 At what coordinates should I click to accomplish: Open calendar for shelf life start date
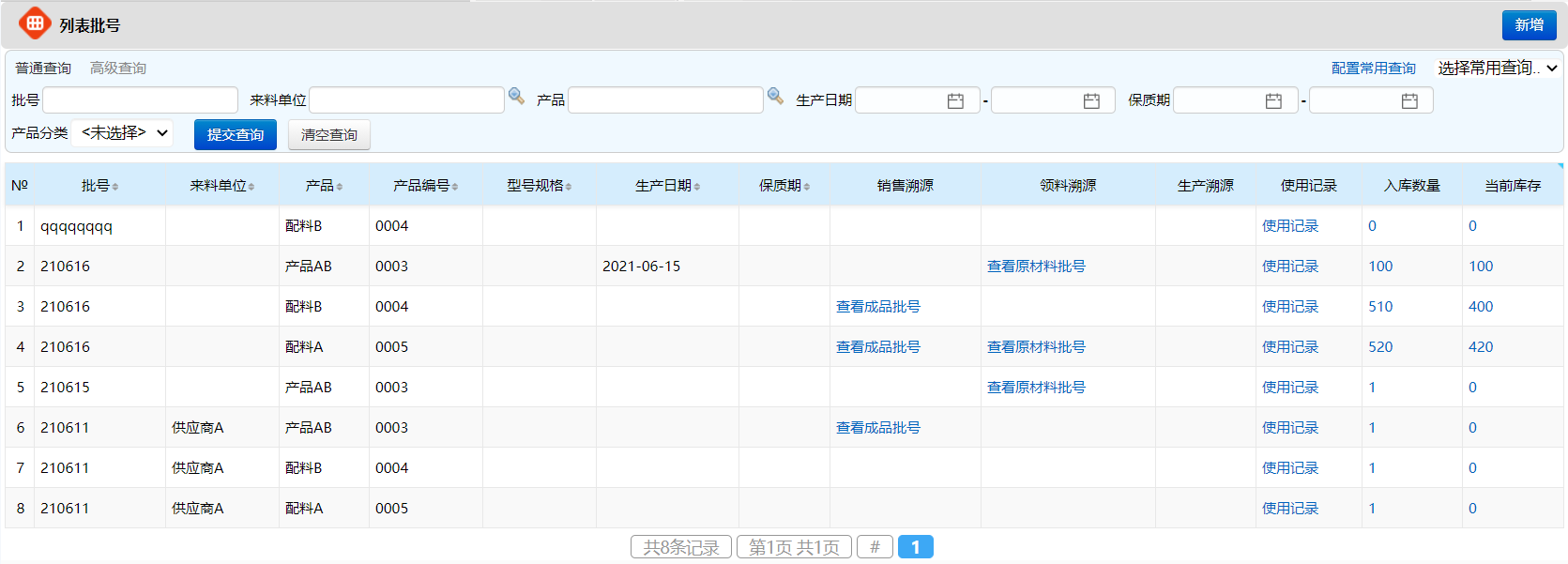coord(1273,101)
